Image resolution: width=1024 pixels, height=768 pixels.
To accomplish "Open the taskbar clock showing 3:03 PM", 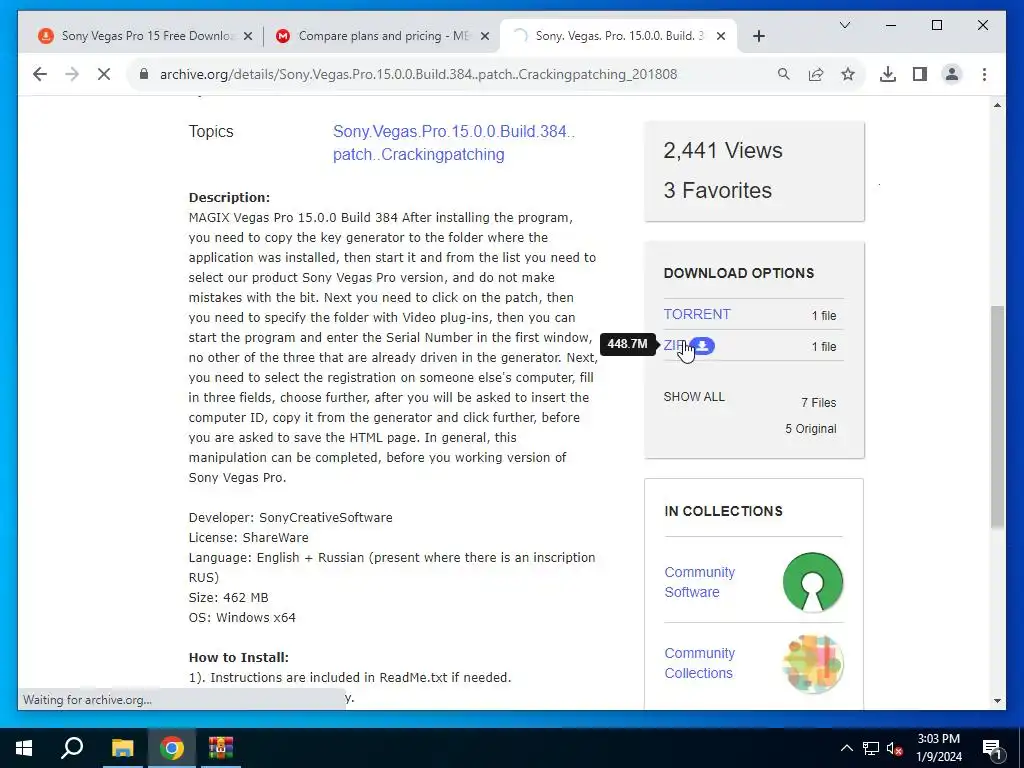I will pyautogui.click(x=938, y=748).
